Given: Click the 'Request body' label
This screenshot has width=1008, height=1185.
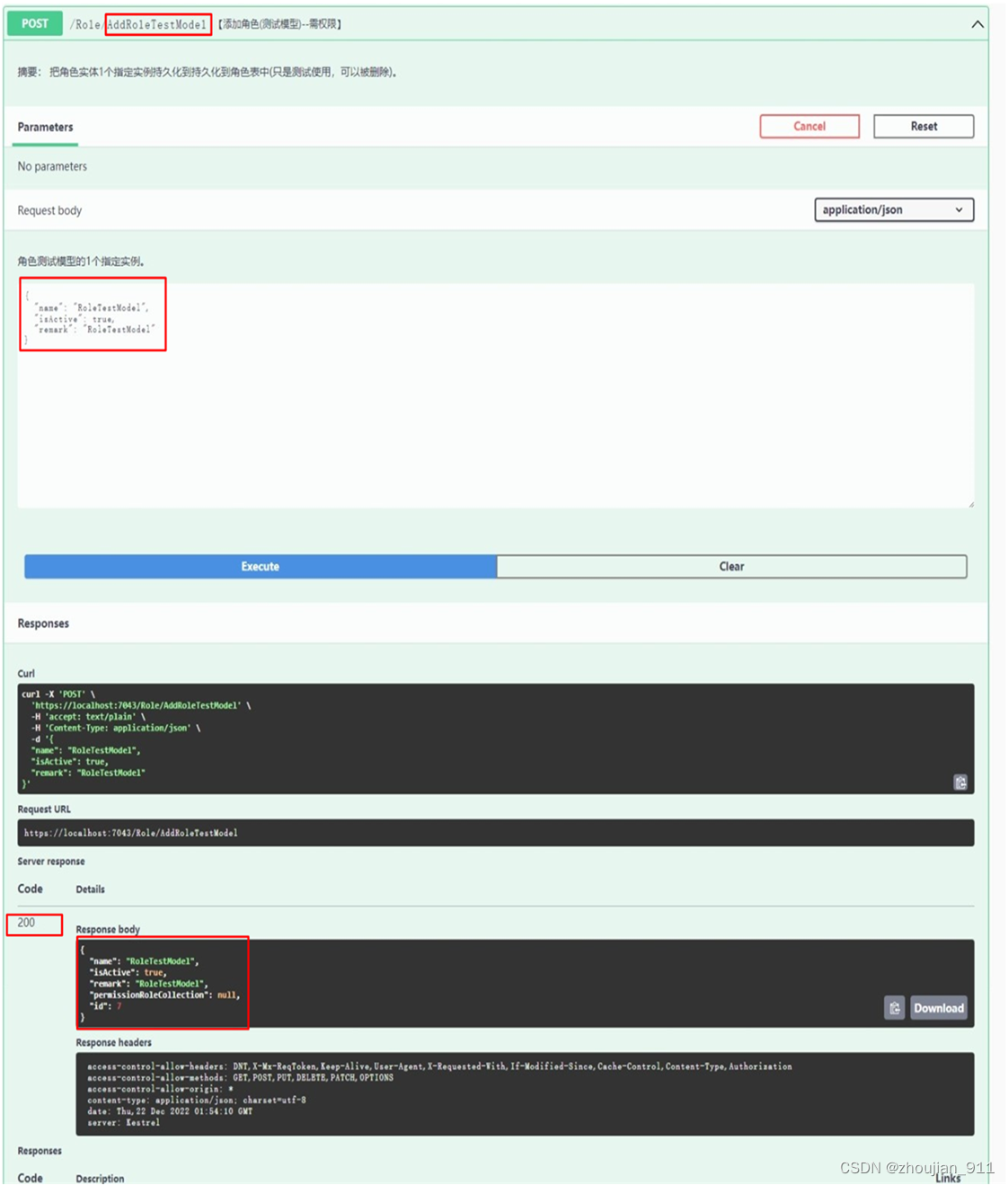Looking at the screenshot, I should [50, 211].
